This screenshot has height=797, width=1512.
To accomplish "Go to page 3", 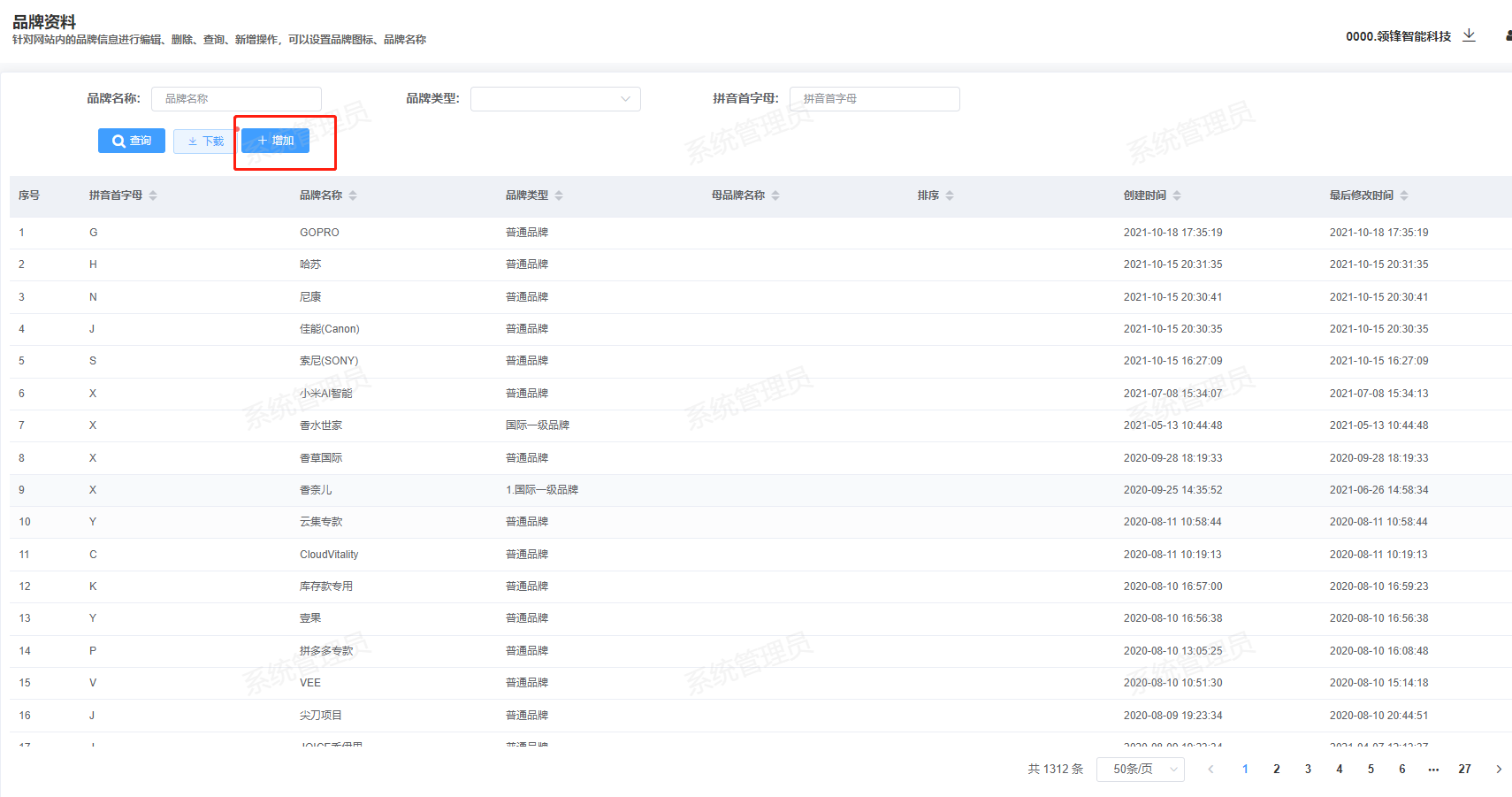I will pos(1308,770).
